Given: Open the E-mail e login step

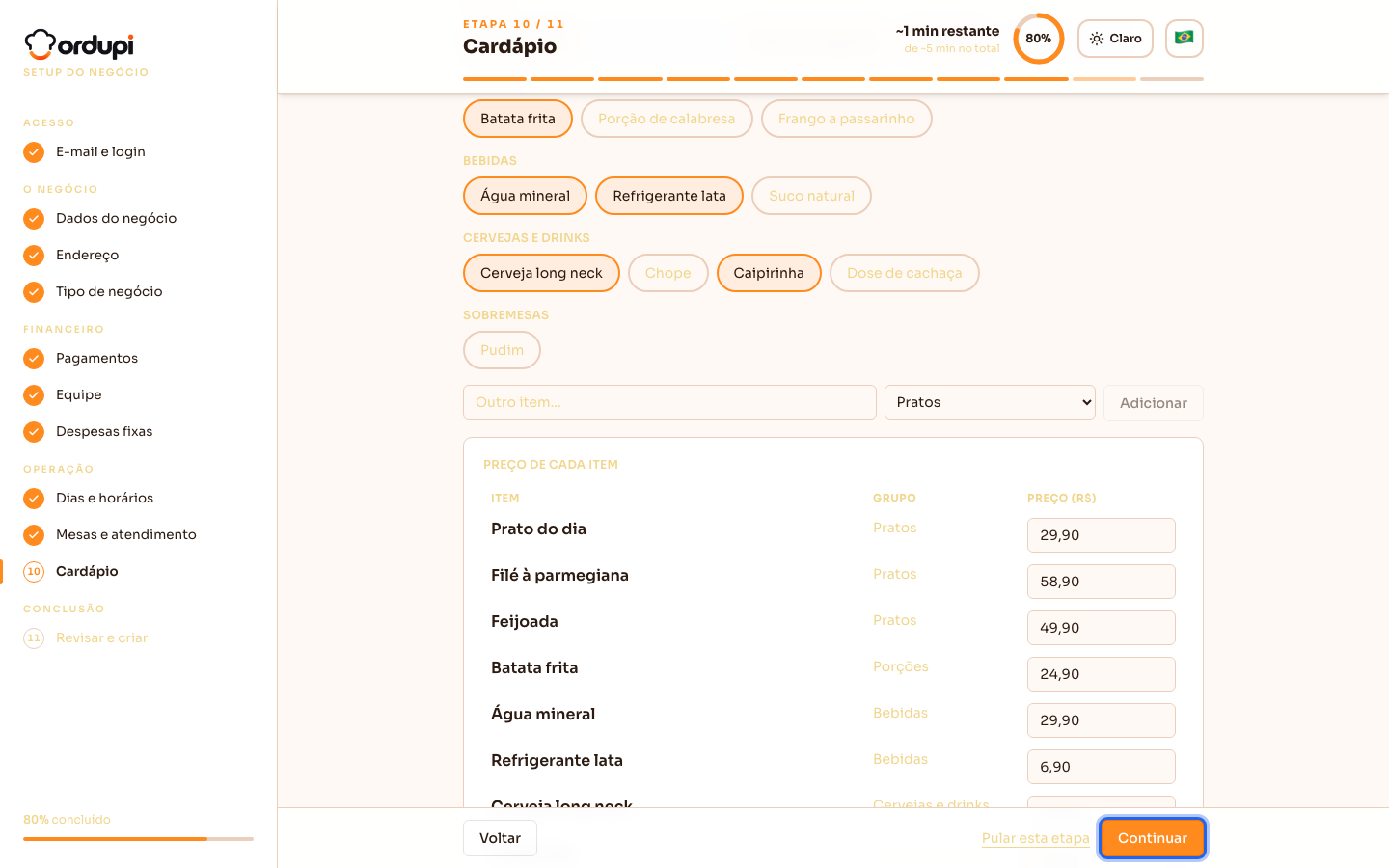Looking at the screenshot, I should tap(100, 152).
